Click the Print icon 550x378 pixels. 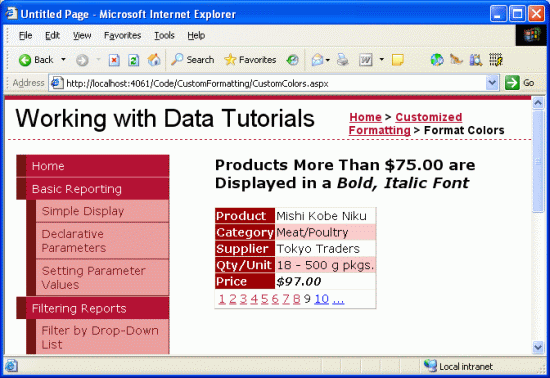pyautogui.click(x=342, y=60)
